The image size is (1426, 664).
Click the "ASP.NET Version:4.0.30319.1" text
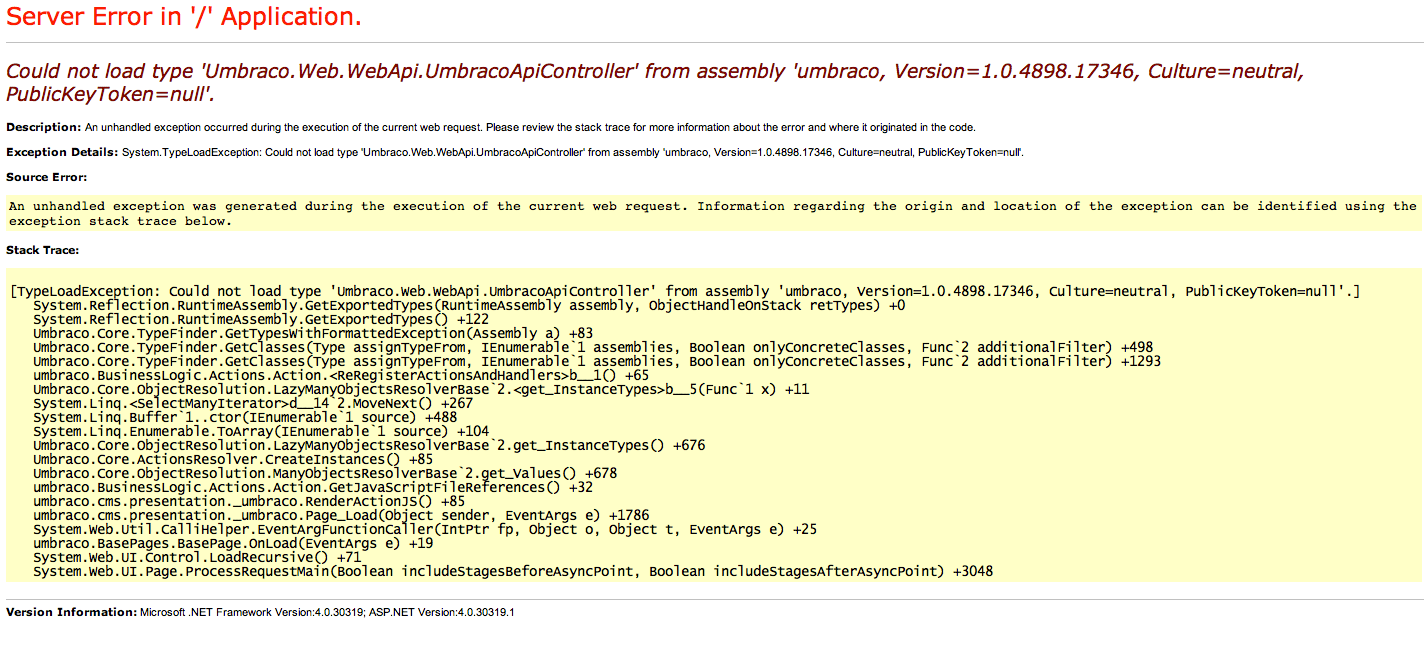coord(442,611)
